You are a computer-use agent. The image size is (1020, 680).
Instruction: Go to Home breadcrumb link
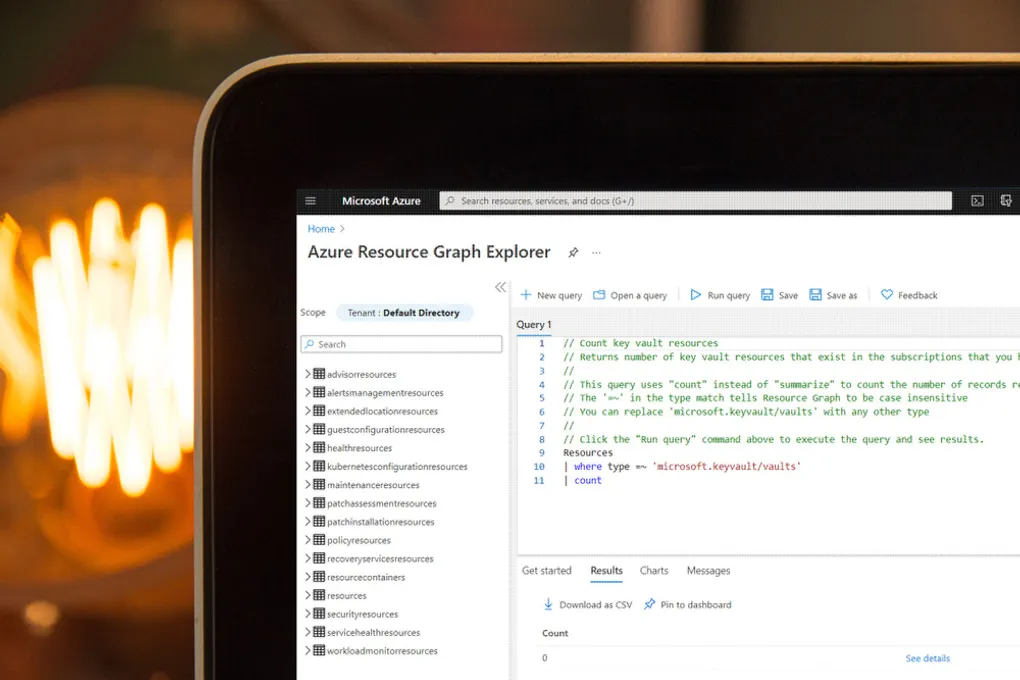click(x=321, y=229)
